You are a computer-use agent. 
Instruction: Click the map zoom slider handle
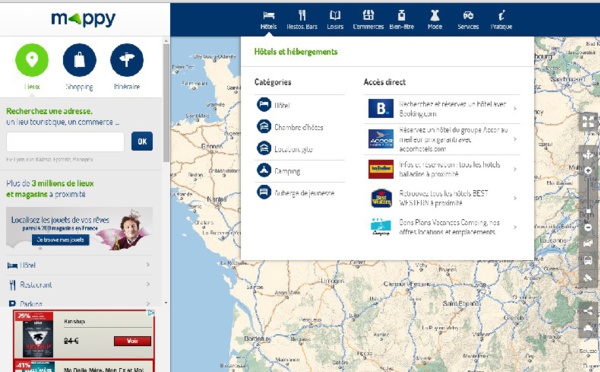point(589,211)
